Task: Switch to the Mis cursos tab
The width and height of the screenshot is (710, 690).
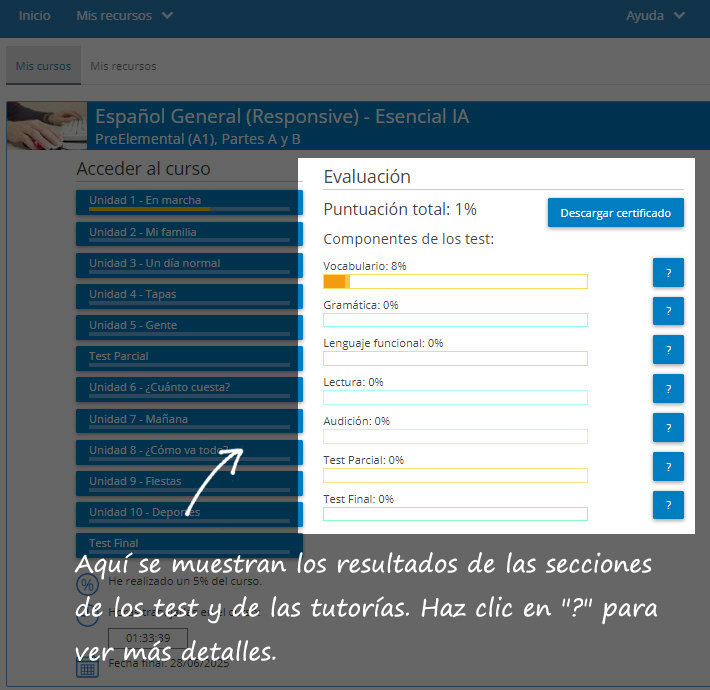Action: pyautogui.click(x=43, y=66)
